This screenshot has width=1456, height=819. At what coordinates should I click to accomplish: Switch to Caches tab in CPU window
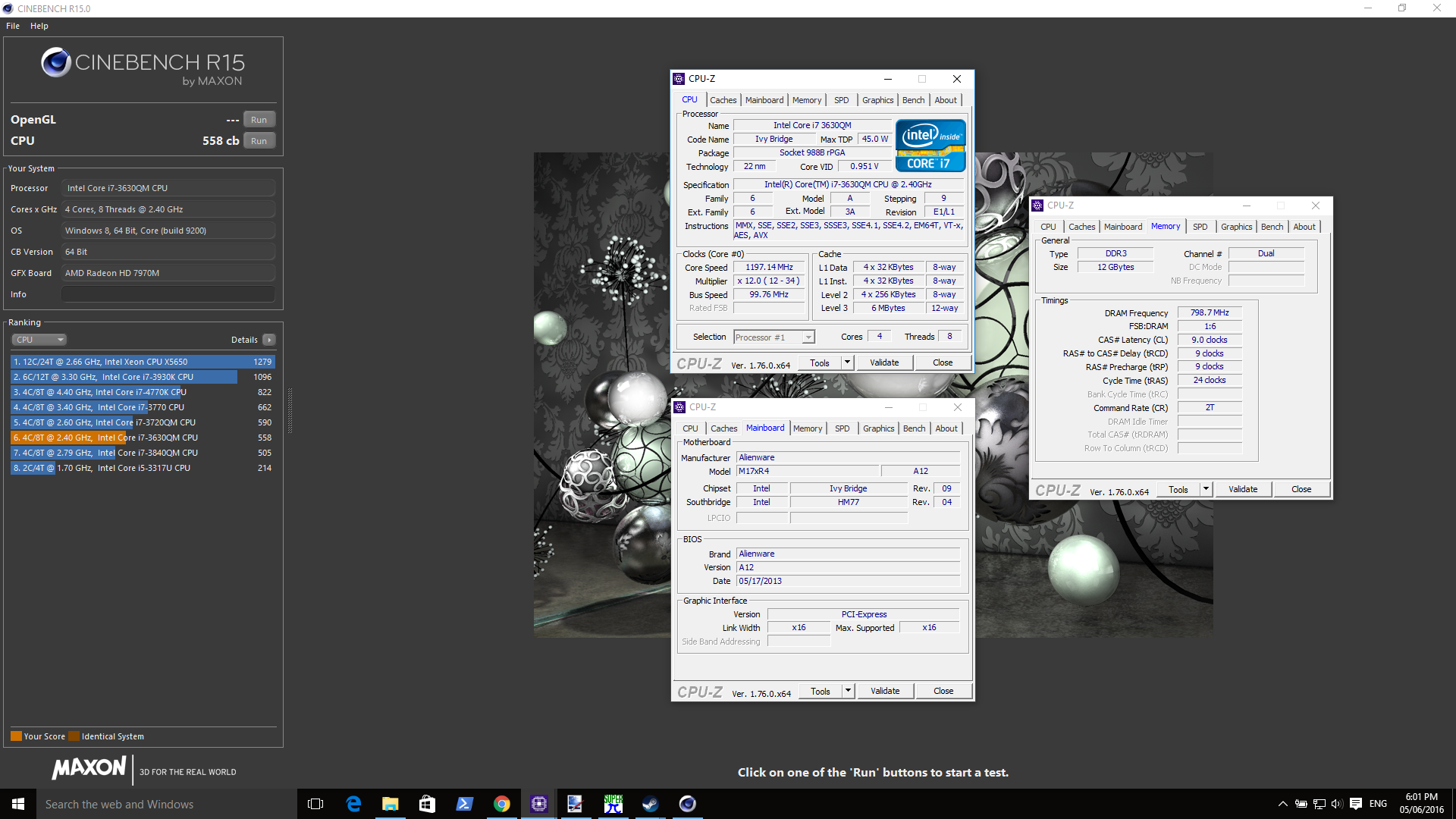pyautogui.click(x=723, y=100)
